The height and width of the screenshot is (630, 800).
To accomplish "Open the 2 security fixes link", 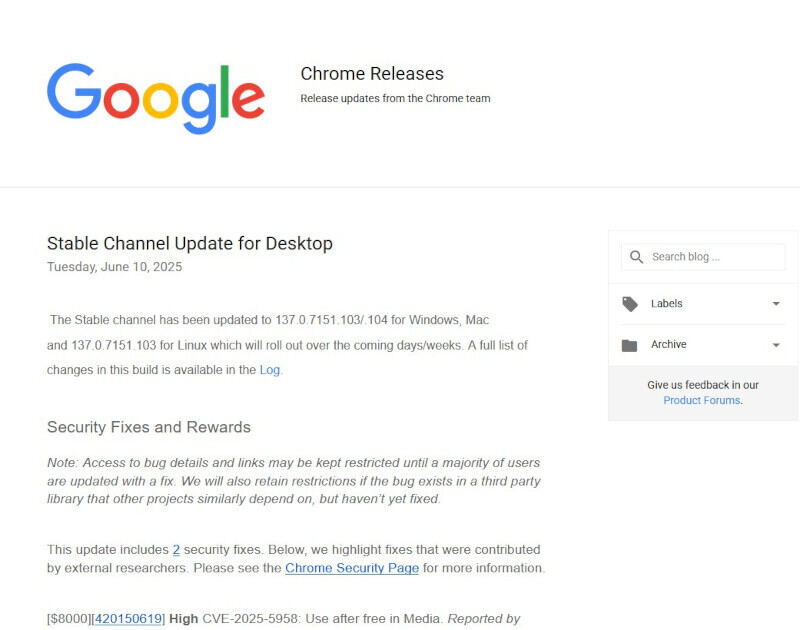I will 176,549.
